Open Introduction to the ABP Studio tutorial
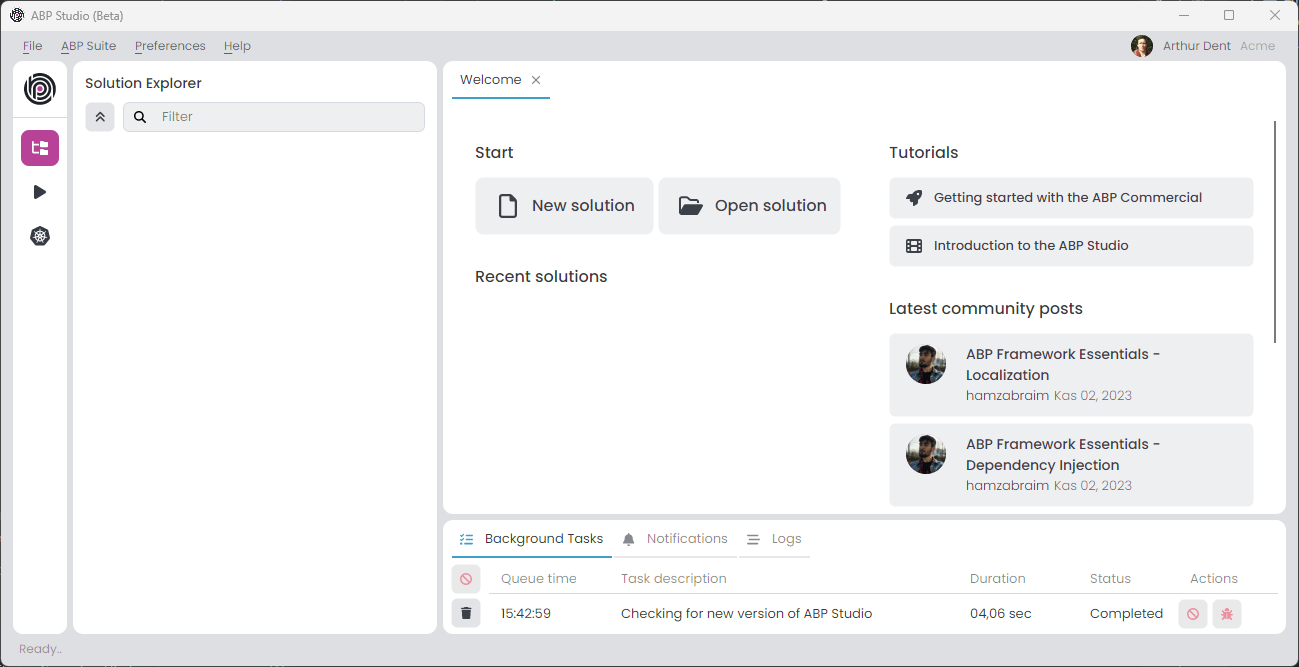Image resolution: width=1299 pixels, height=667 pixels. coord(1071,246)
